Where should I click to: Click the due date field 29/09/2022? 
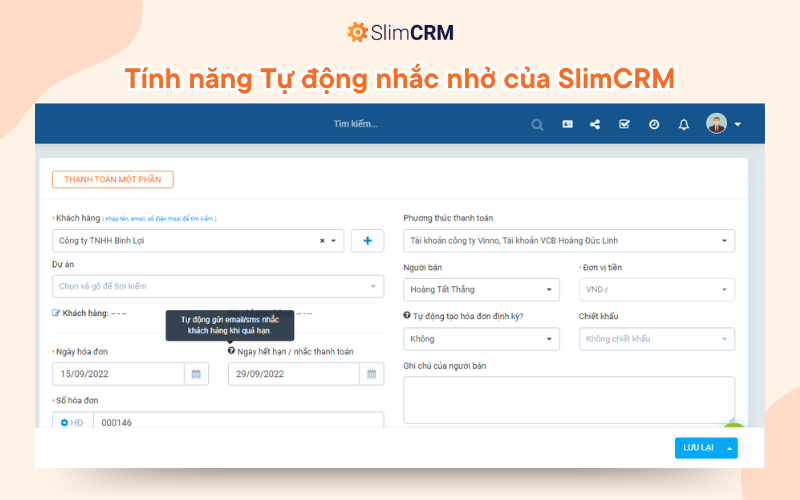click(x=294, y=374)
